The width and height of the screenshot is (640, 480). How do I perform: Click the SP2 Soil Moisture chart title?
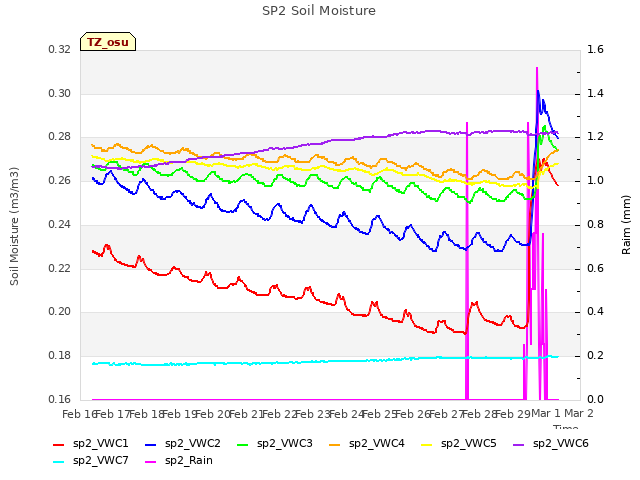pyautogui.click(x=319, y=11)
